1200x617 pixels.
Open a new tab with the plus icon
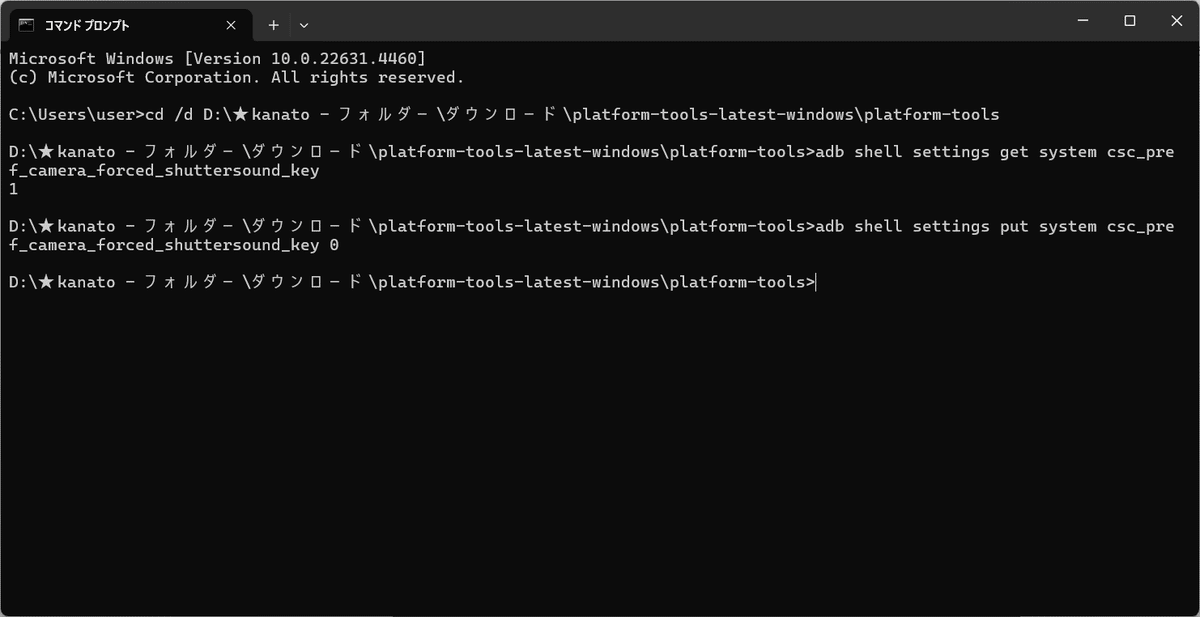273,24
